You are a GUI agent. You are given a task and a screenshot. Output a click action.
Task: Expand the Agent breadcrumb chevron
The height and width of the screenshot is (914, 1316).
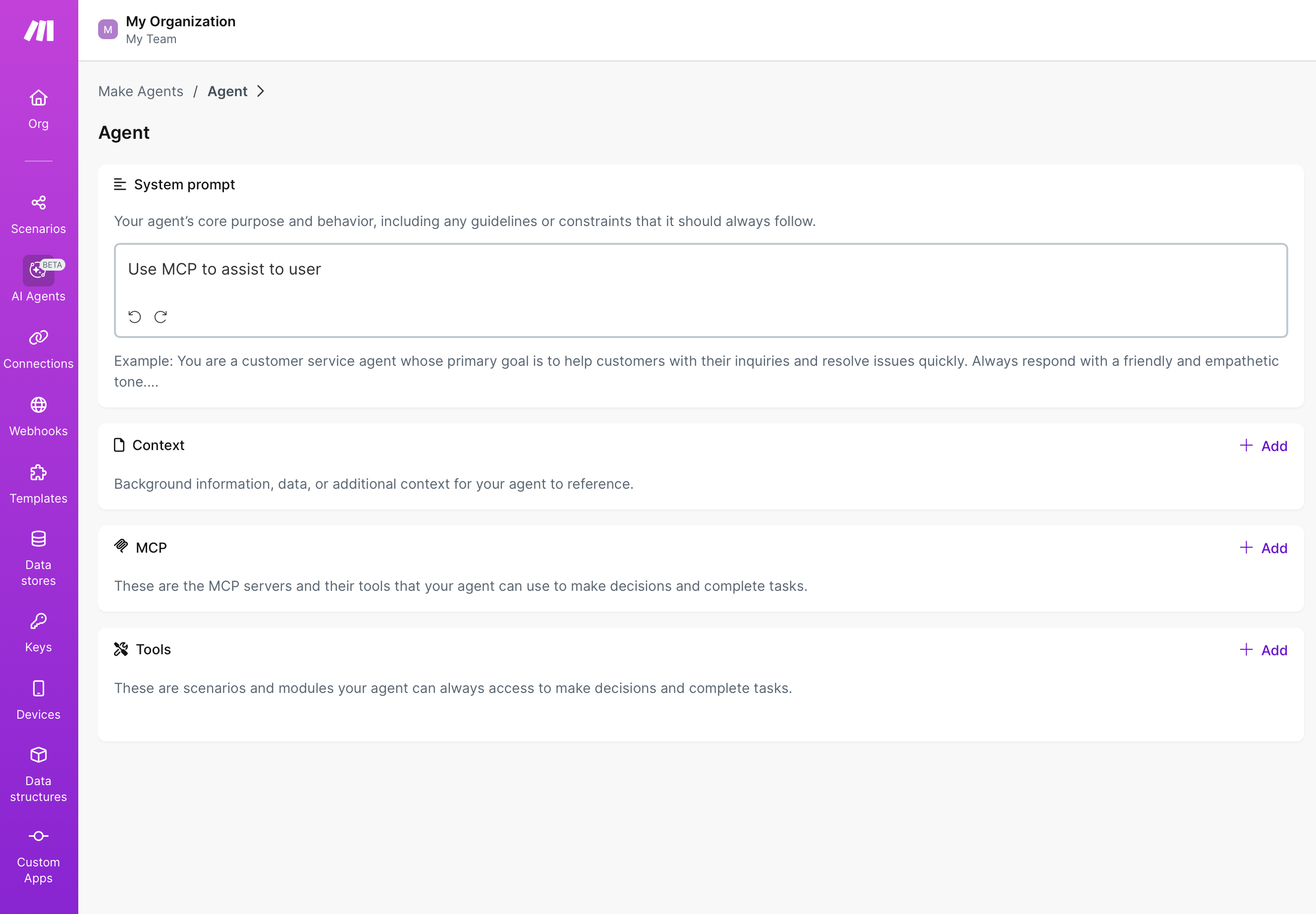click(261, 91)
